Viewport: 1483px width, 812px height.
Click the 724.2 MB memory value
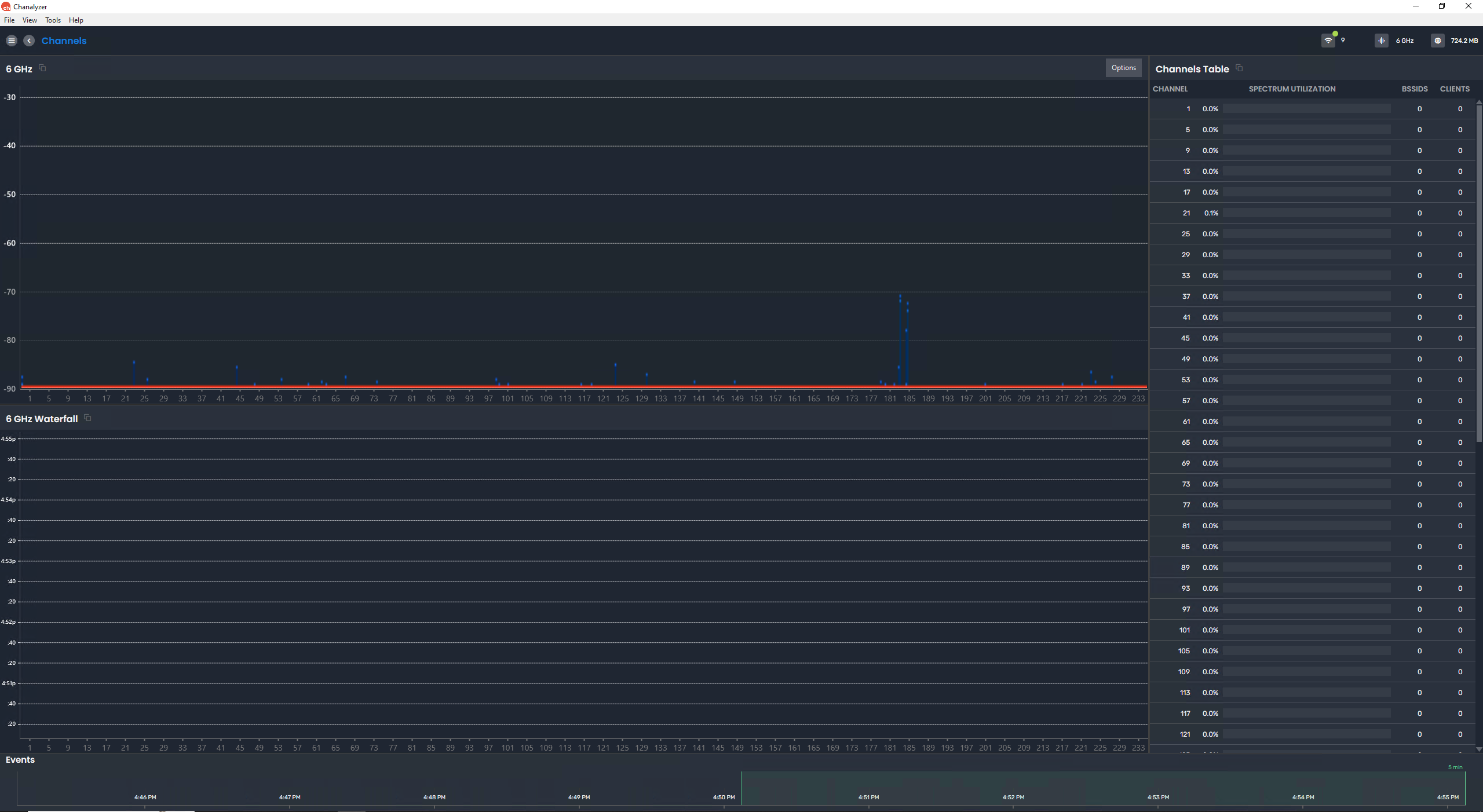coord(1464,41)
